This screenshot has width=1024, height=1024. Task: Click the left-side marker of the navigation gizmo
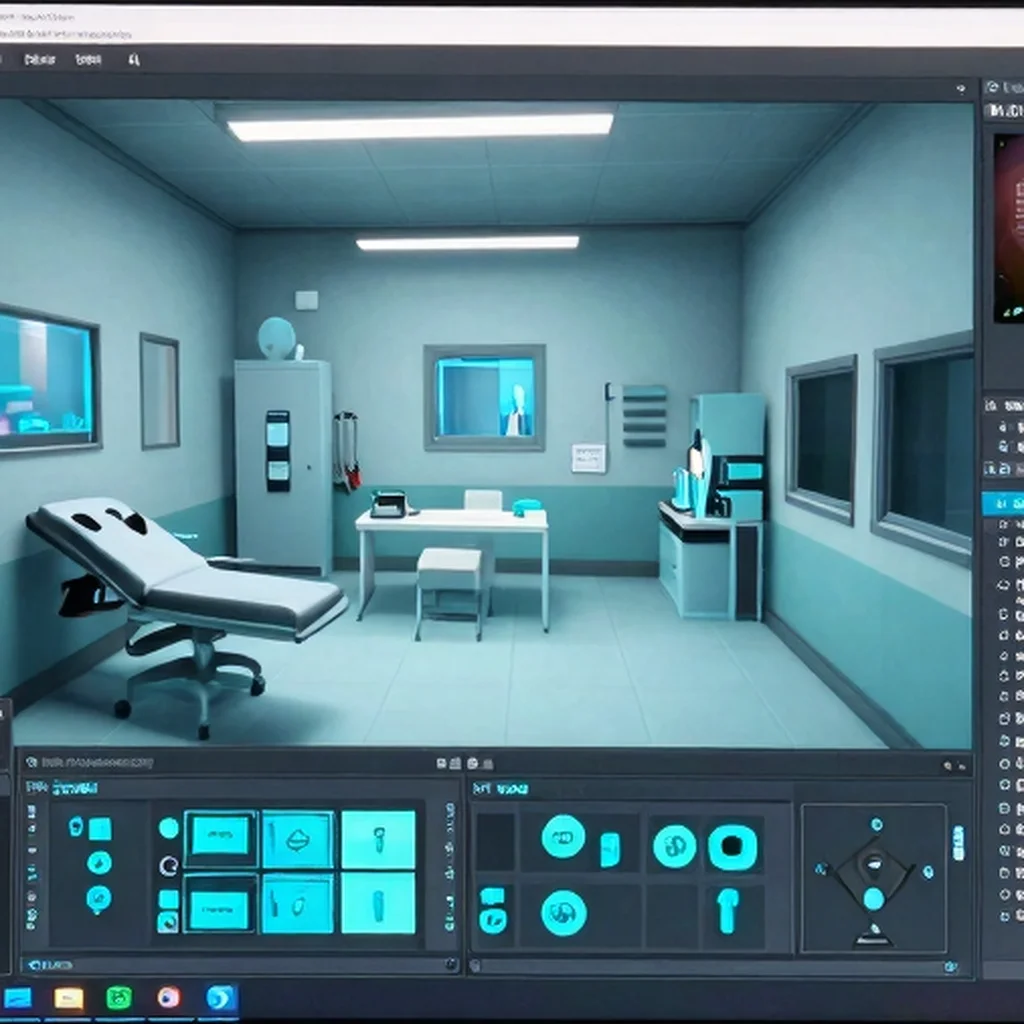click(x=821, y=869)
